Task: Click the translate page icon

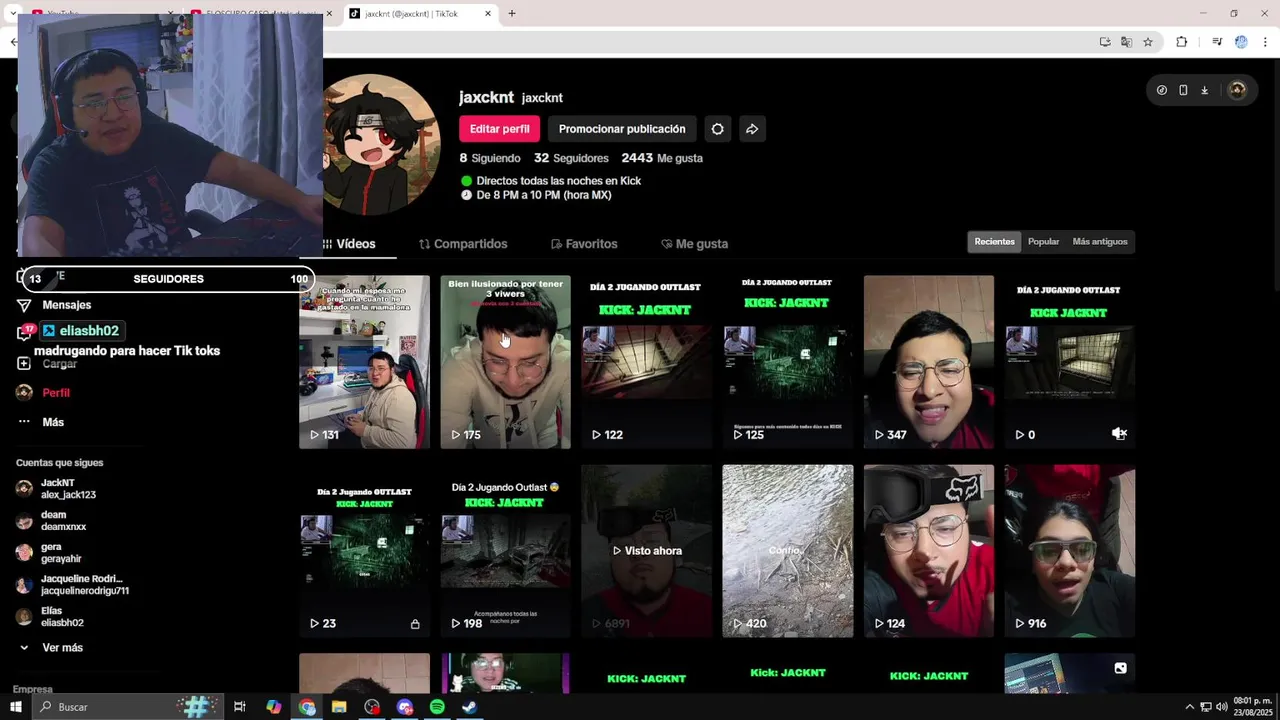Action: pyautogui.click(x=1126, y=42)
